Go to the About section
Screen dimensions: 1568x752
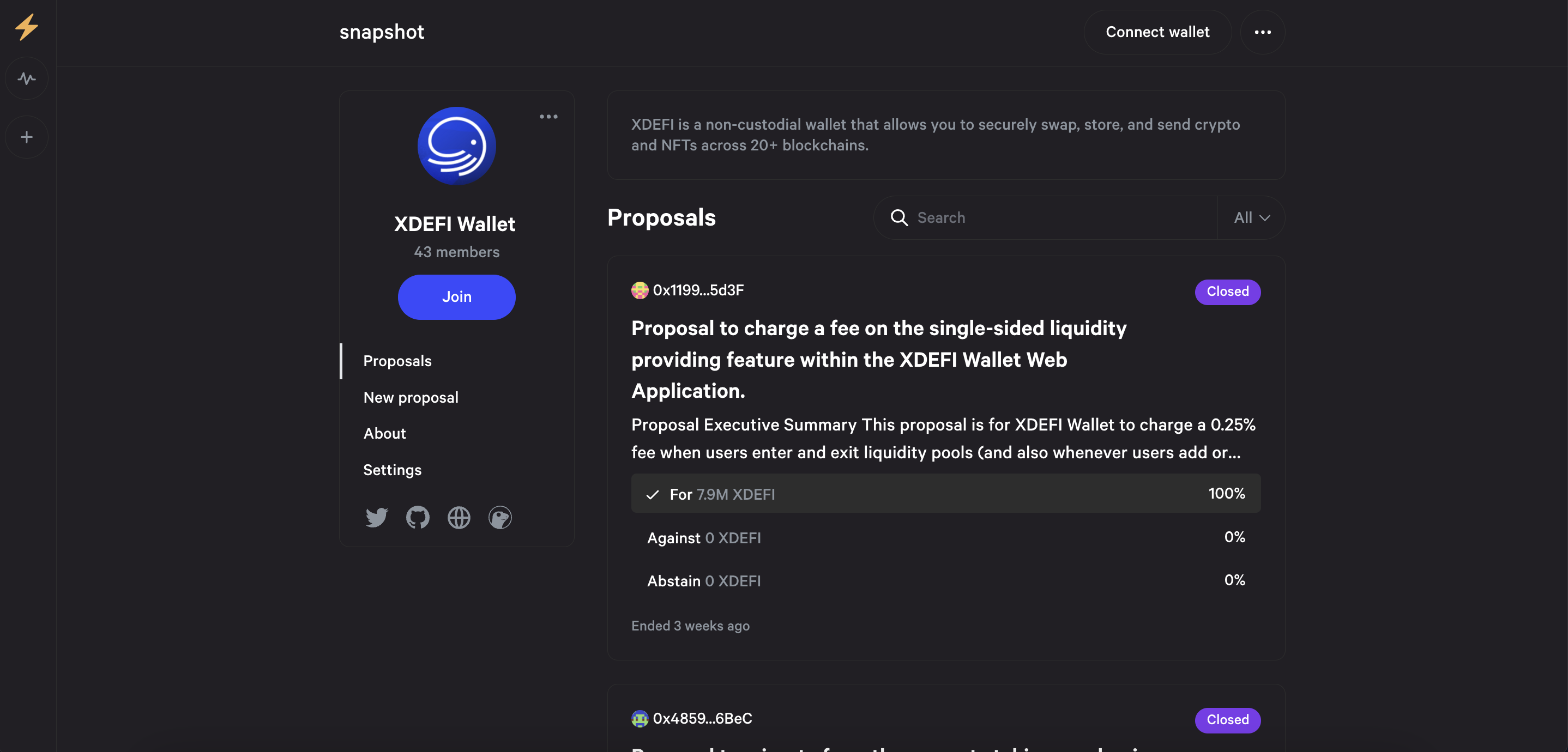pos(384,433)
